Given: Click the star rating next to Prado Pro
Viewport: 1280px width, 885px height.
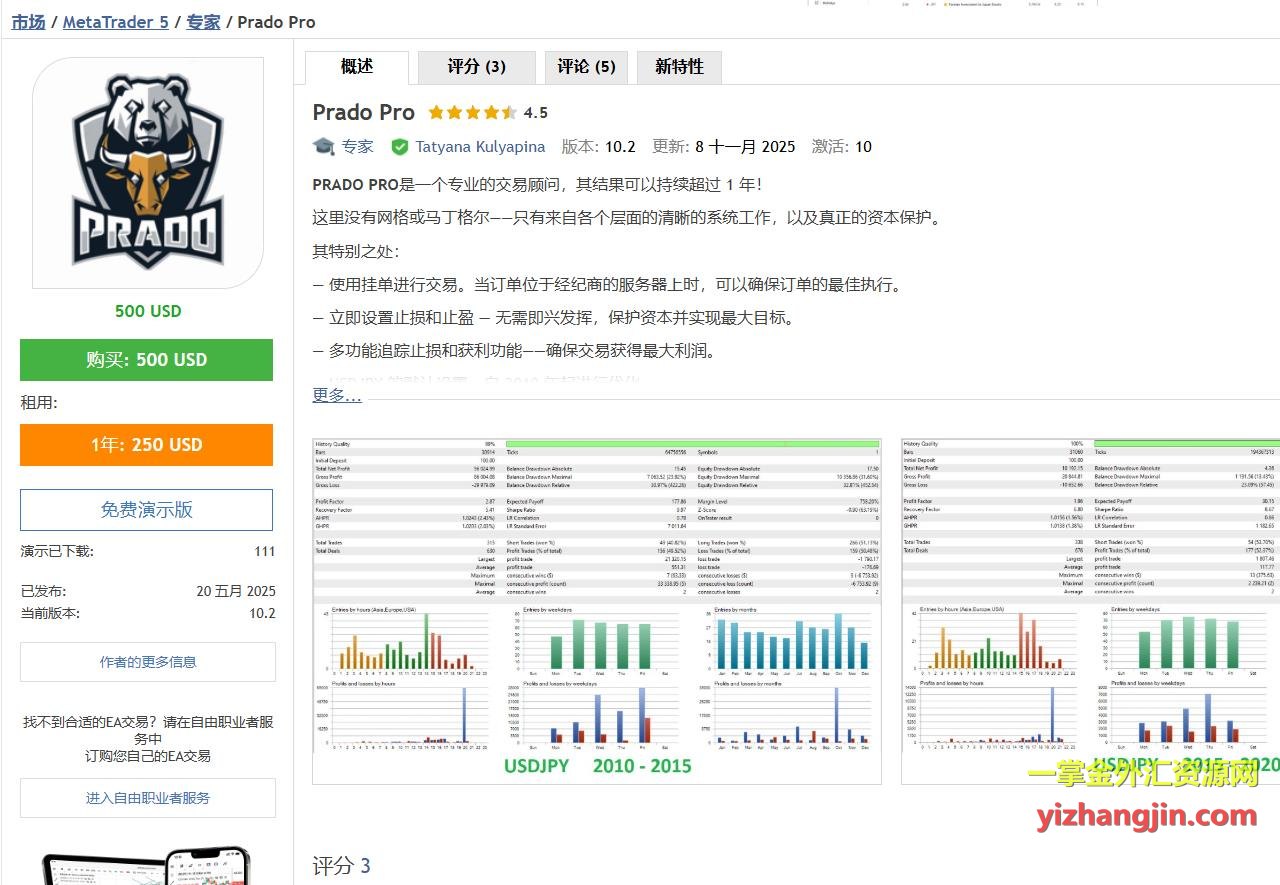Looking at the screenshot, I should [472, 113].
